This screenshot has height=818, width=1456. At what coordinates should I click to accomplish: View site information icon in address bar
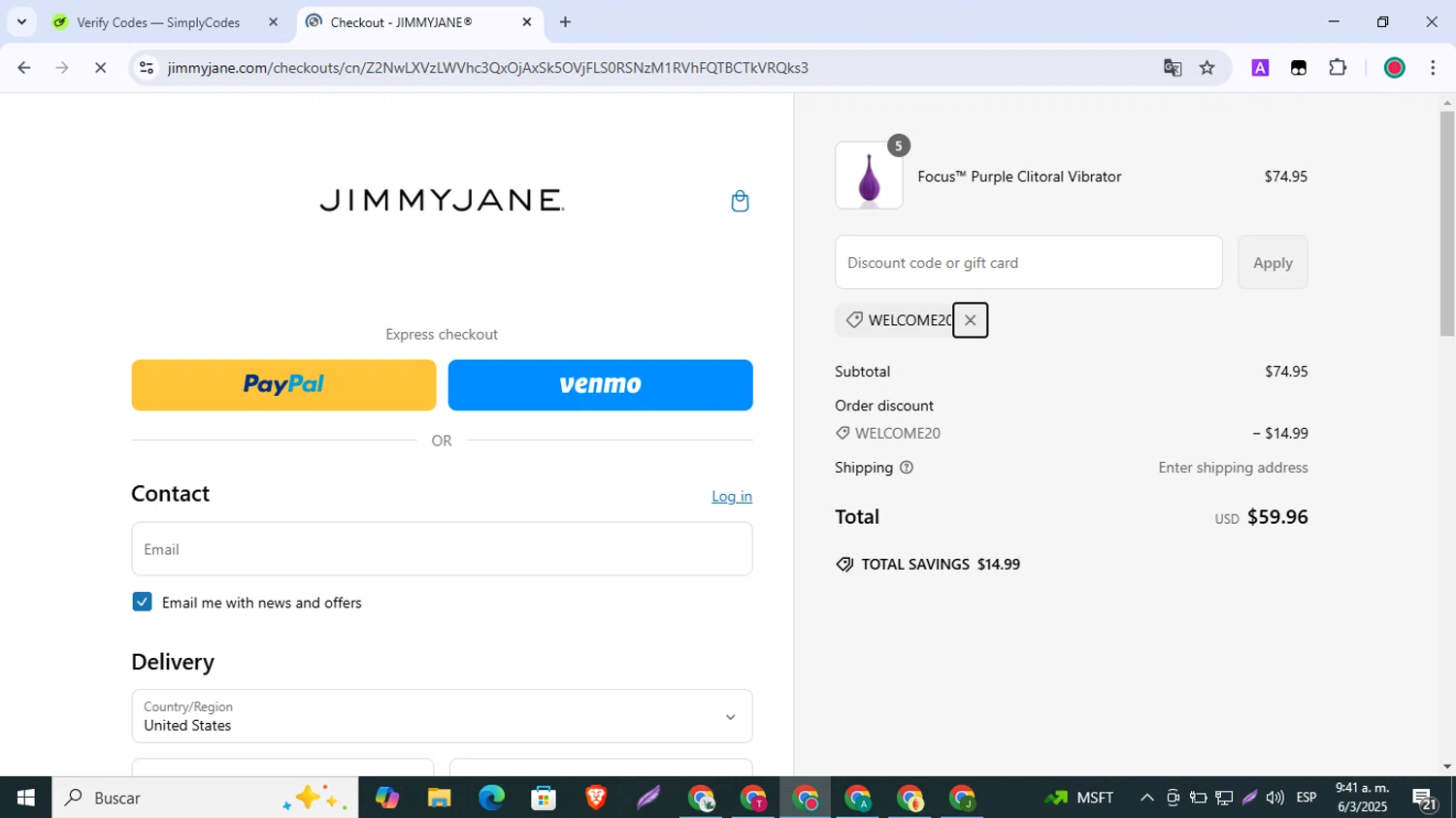(x=147, y=68)
